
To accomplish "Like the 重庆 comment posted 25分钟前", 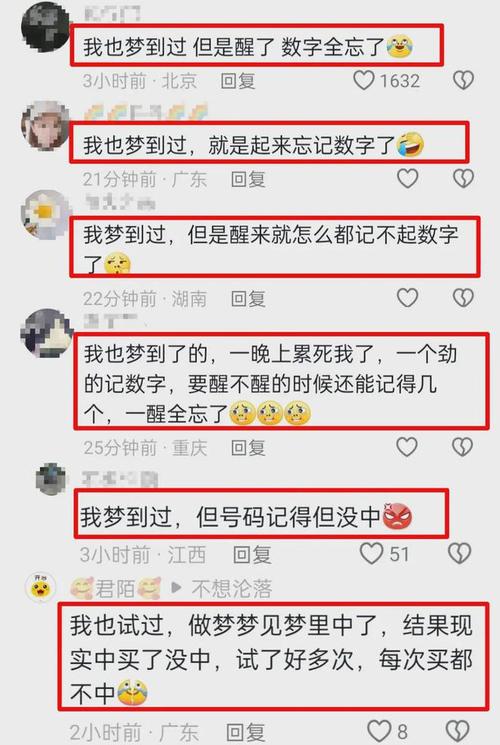I will [x=407, y=447].
